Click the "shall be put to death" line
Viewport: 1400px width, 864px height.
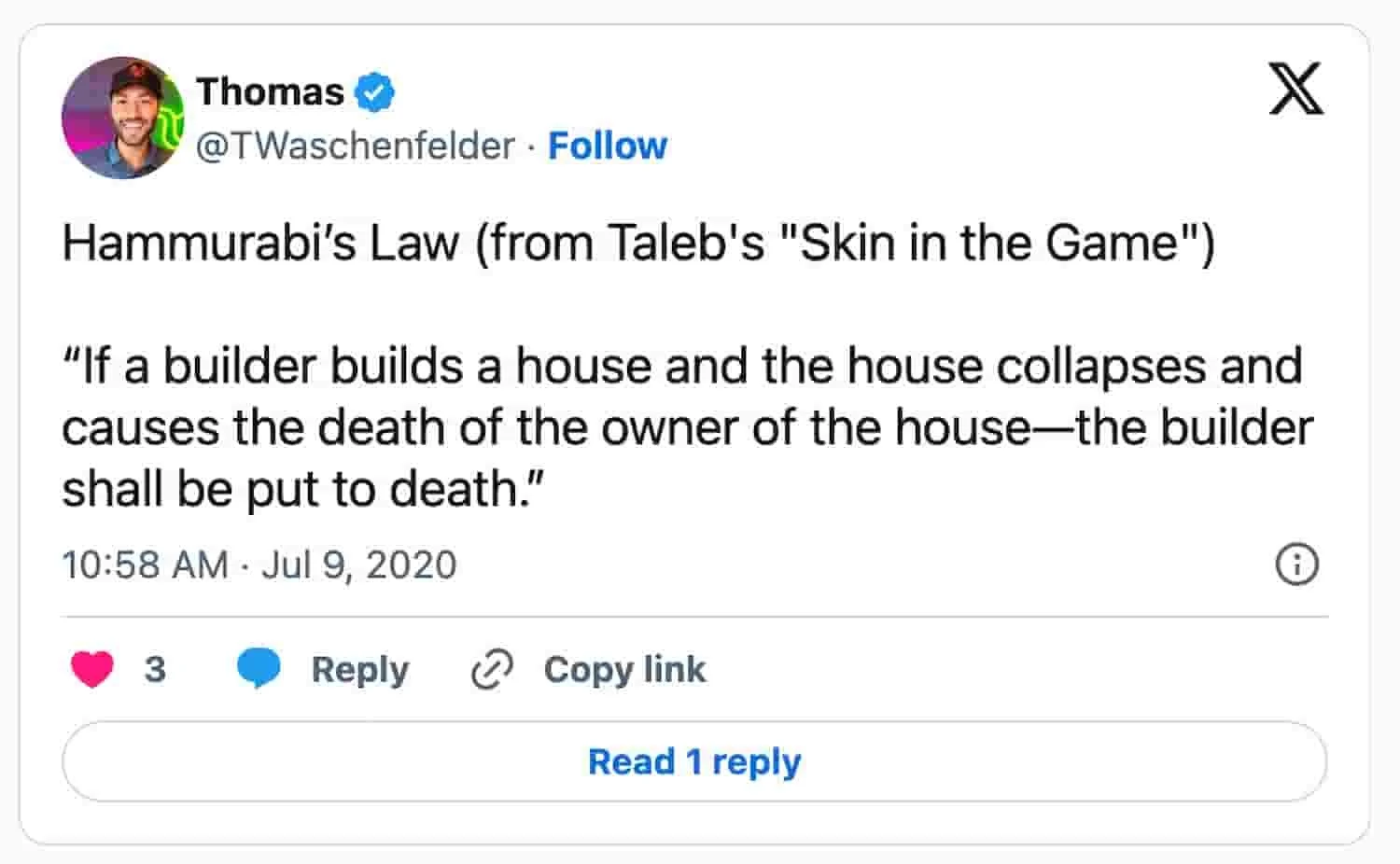[x=303, y=489]
